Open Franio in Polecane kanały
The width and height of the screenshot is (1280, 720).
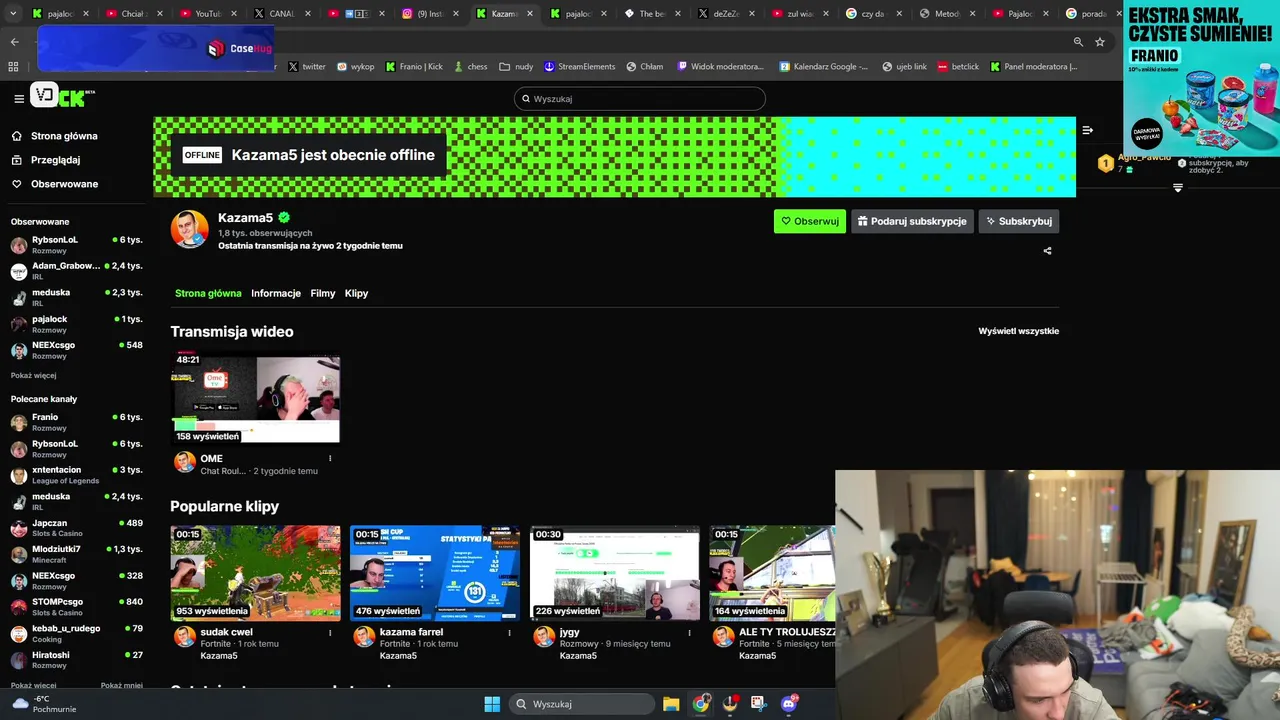click(x=76, y=422)
